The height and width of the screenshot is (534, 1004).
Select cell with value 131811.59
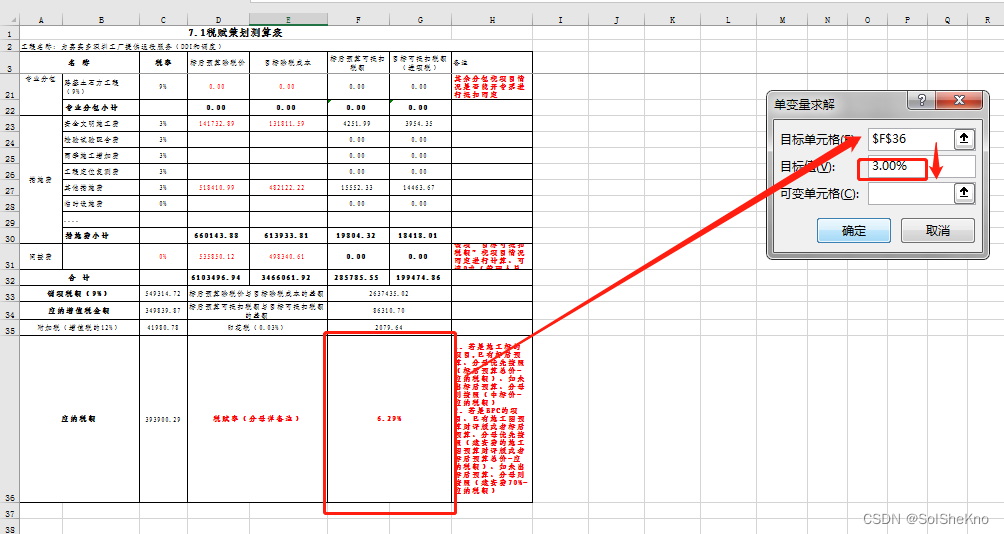point(288,124)
